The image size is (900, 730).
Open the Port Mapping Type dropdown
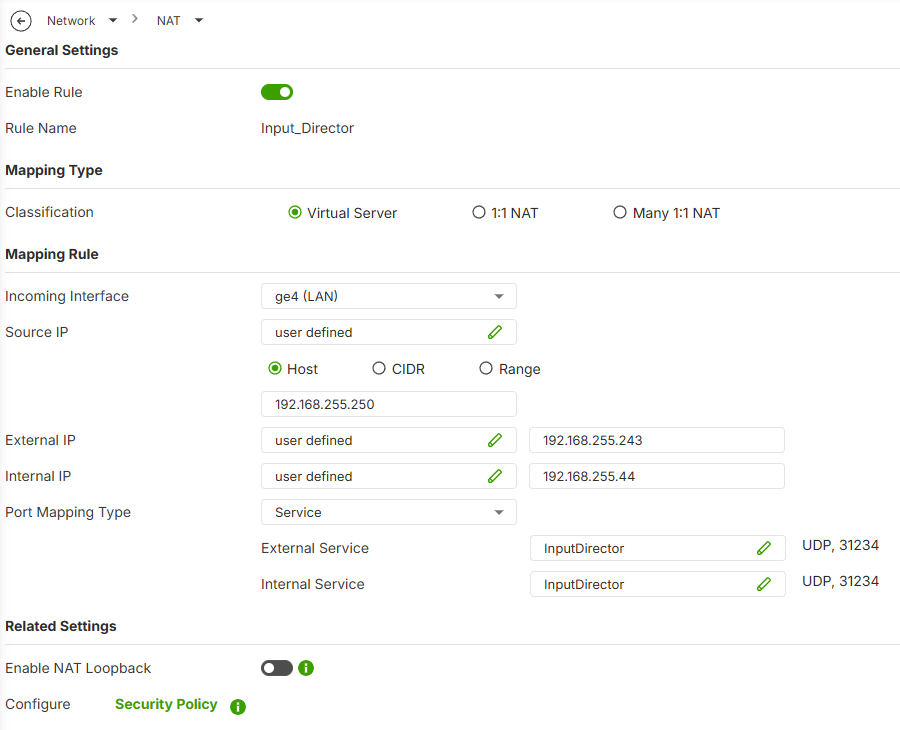[x=389, y=512]
